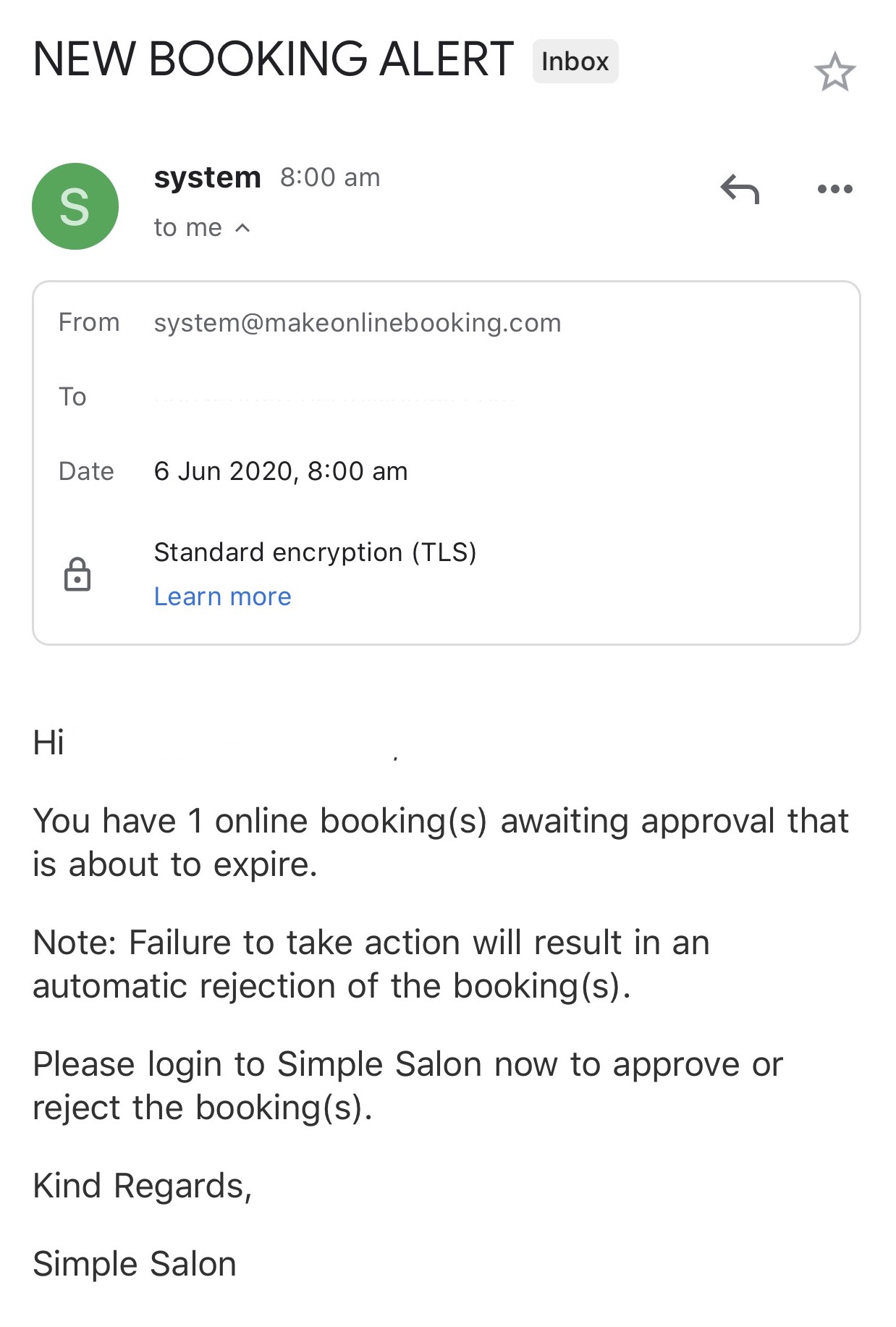Tap the reply arrow icon
896x1327 pixels.
[740, 189]
